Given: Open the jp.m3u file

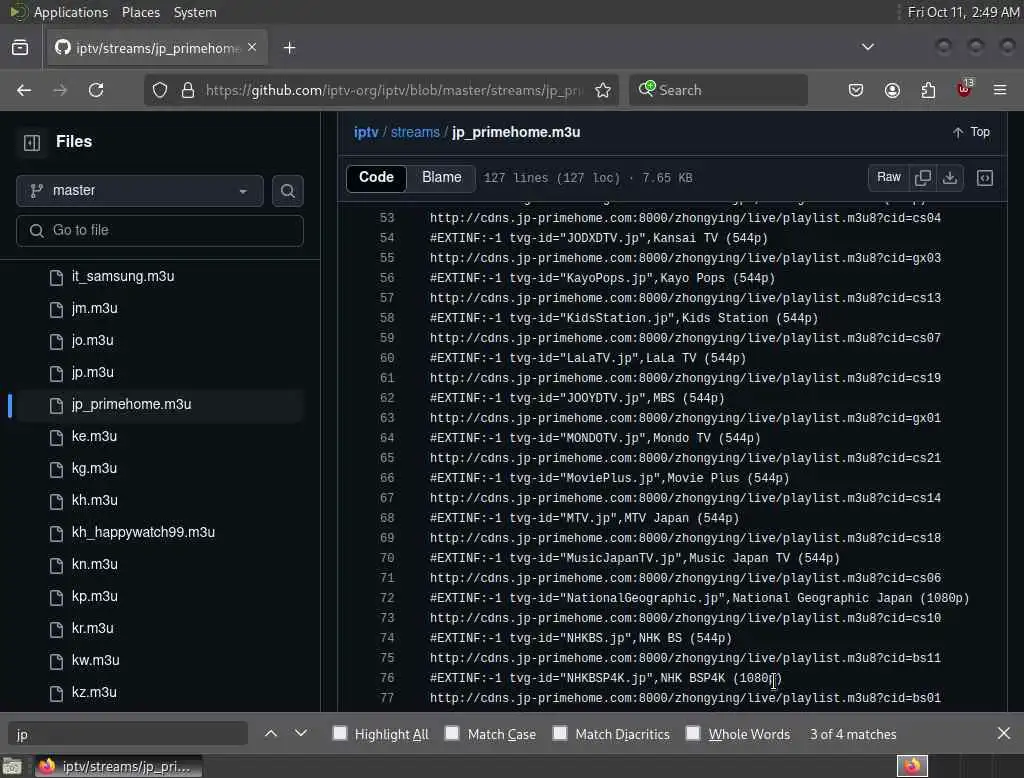Looking at the screenshot, I should (93, 372).
